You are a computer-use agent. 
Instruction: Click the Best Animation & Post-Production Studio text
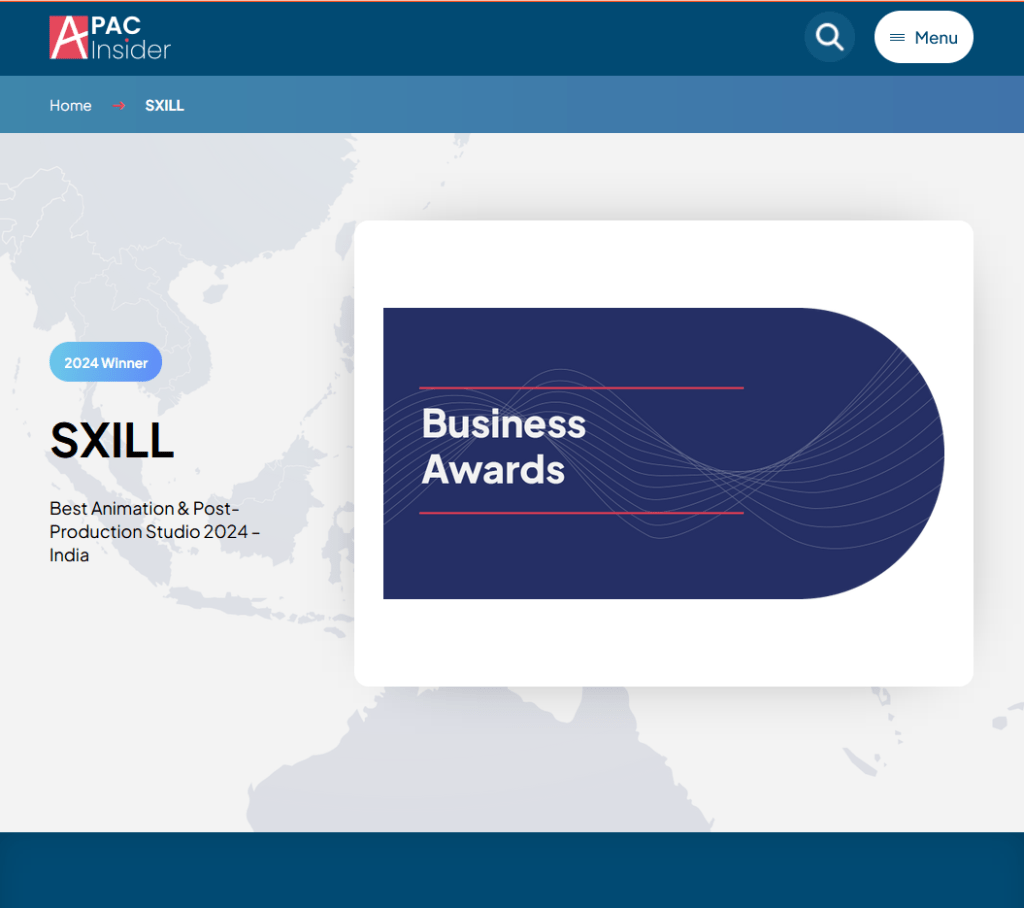[x=153, y=531]
